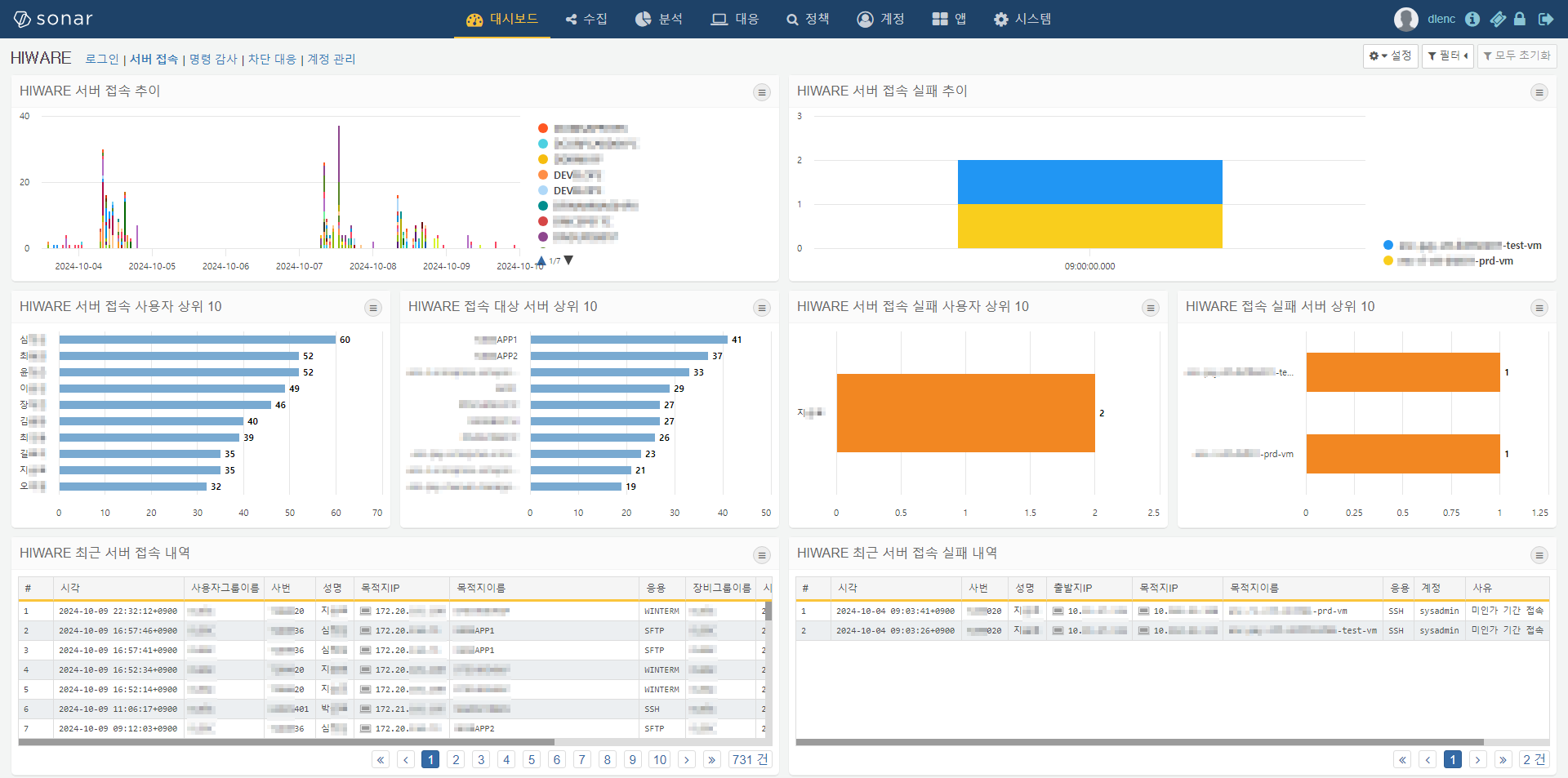Click the 목적지IP monitor icon in failure row 2

click(1143, 630)
